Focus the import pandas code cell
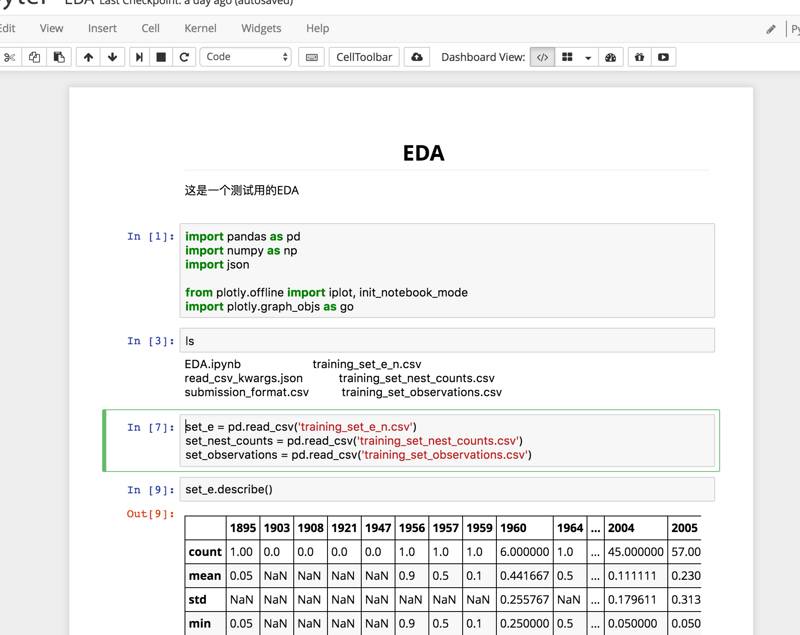This screenshot has width=800, height=635. (x=447, y=271)
